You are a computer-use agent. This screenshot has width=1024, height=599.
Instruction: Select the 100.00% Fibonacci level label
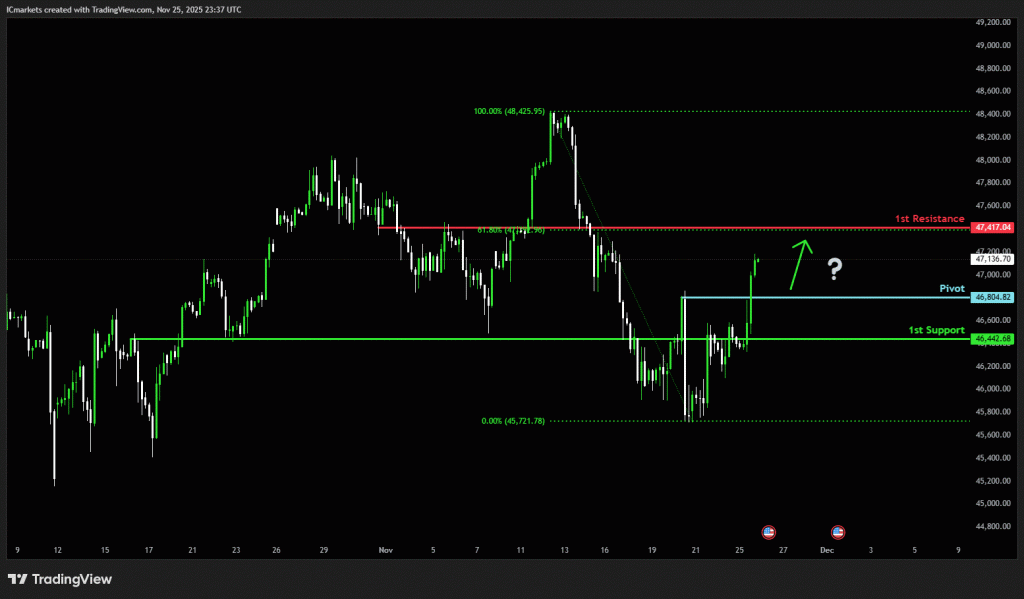click(x=509, y=111)
